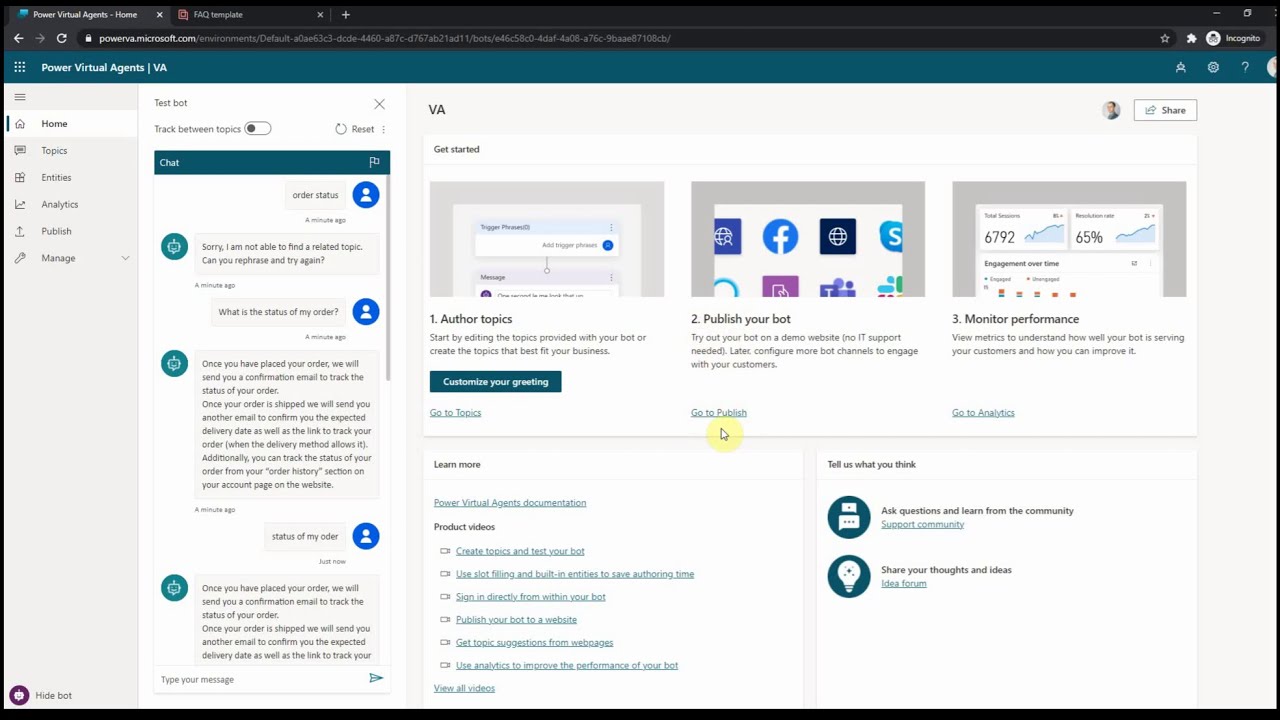Viewport: 1280px width, 720px height.
Task: Open the help question mark icon
Action: coord(1245,67)
